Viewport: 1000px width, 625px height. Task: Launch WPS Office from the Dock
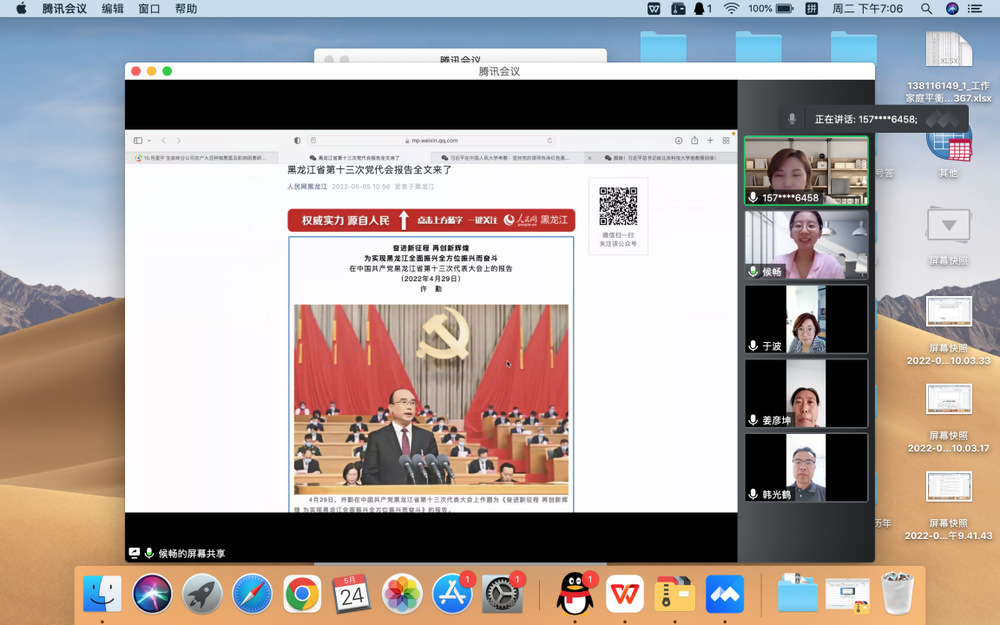625,593
